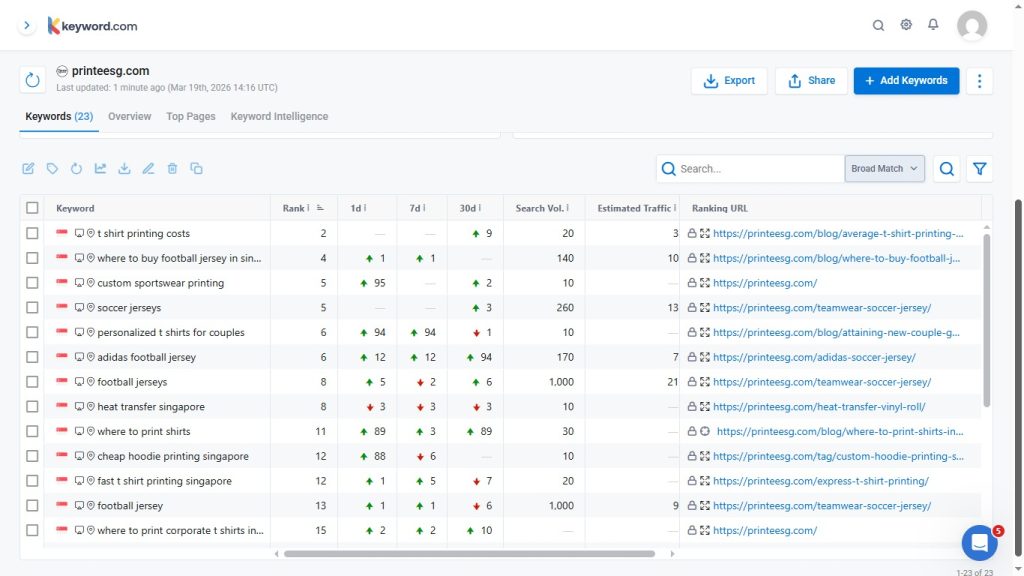This screenshot has width=1024, height=576.
Task: Select the checkbox for soccer jerseys keyword
Action: click(32, 307)
